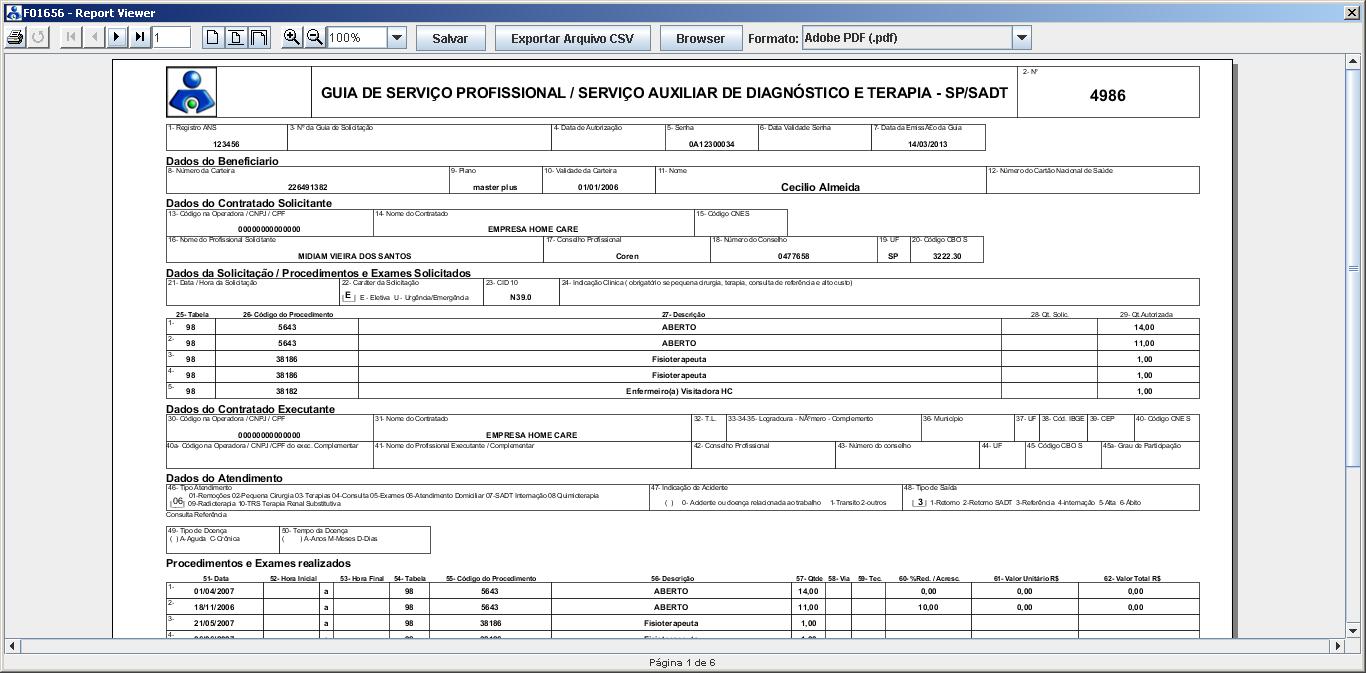The width and height of the screenshot is (1366, 673).
Task: Click the council value Coren
Action: [x=627, y=256]
